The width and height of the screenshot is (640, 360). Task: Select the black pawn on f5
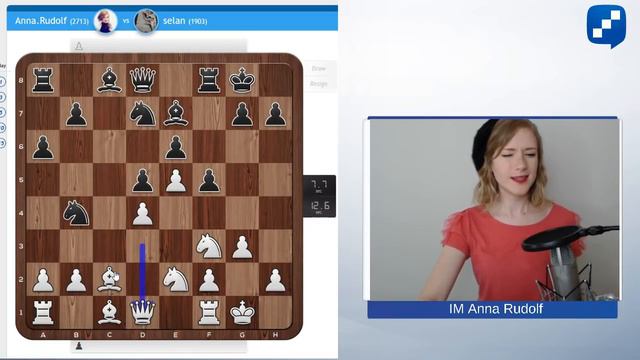[209, 180]
